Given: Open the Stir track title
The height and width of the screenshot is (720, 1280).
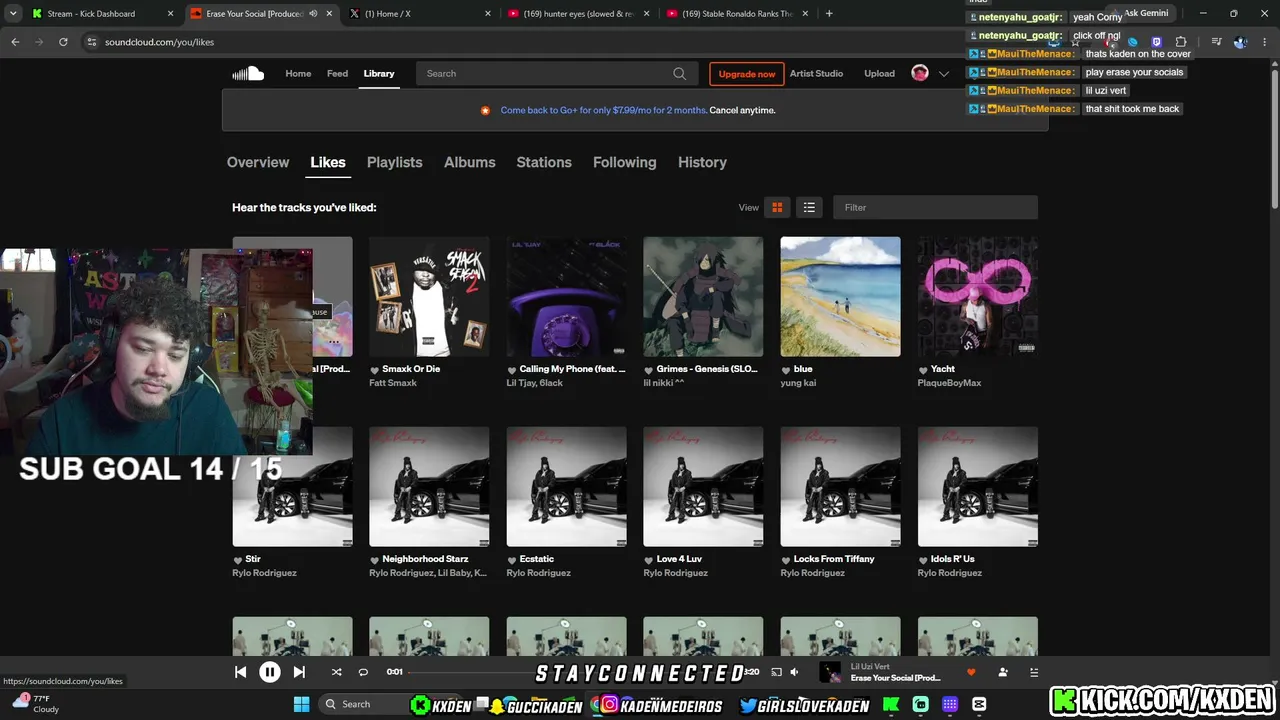Looking at the screenshot, I should 253,559.
